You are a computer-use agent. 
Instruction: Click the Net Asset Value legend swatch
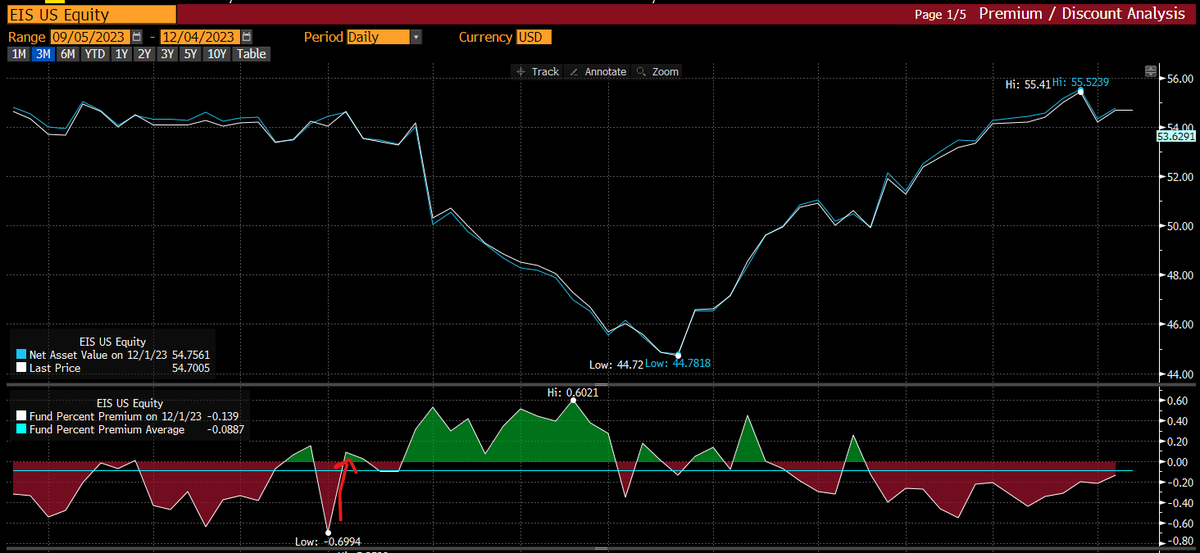click(21, 355)
